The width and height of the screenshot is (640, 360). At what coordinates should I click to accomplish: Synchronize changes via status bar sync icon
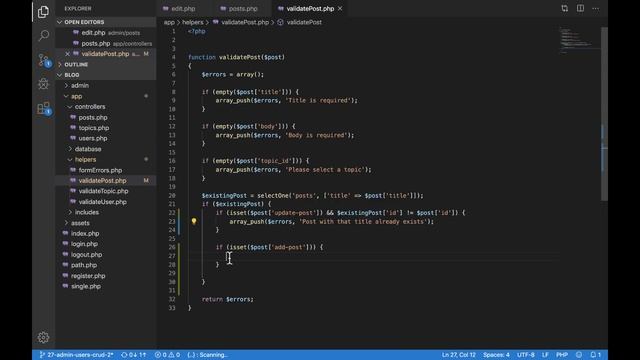pos(133,355)
